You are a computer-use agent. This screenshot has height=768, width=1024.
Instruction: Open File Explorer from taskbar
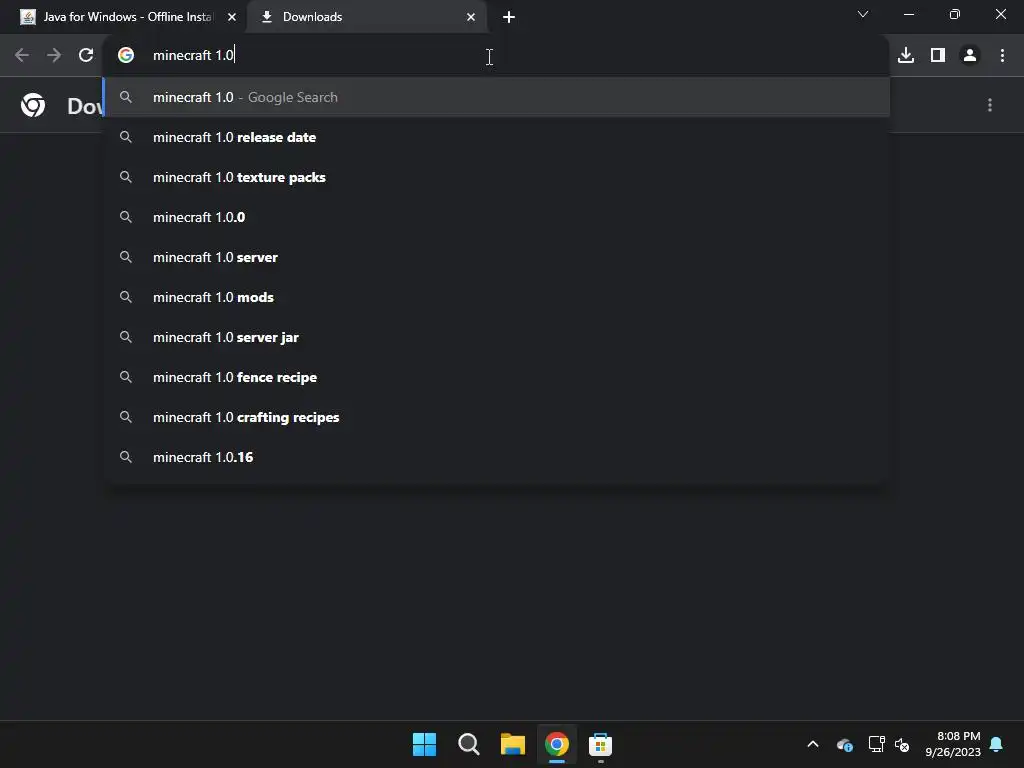(513, 744)
